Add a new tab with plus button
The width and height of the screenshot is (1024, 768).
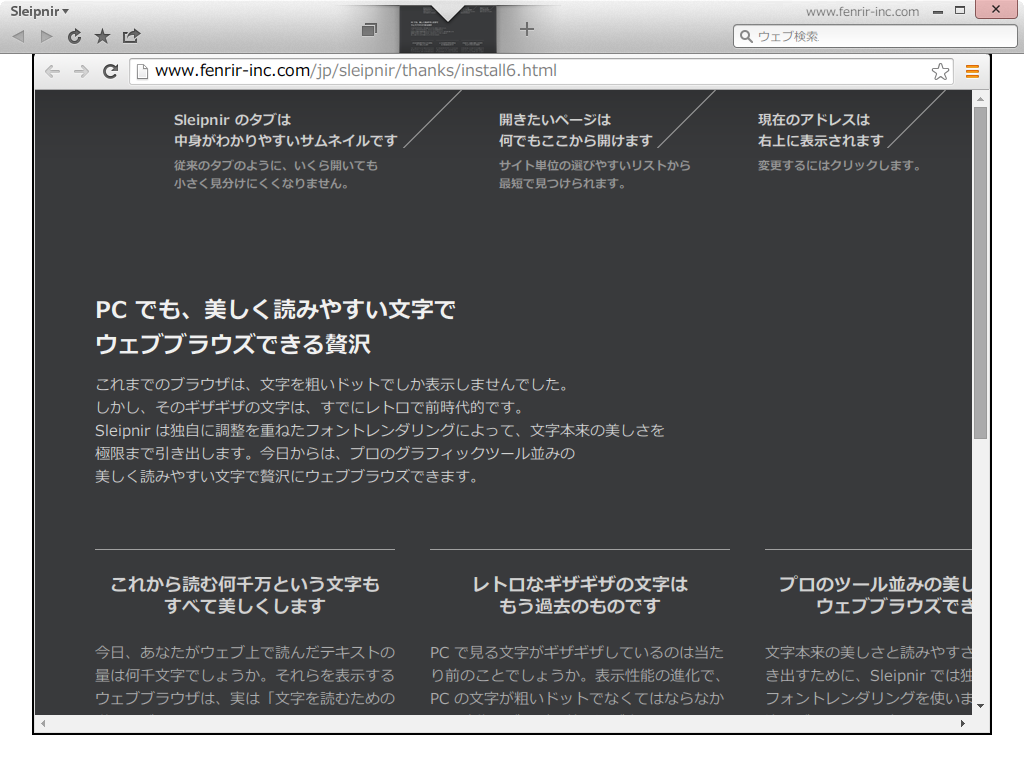click(527, 29)
